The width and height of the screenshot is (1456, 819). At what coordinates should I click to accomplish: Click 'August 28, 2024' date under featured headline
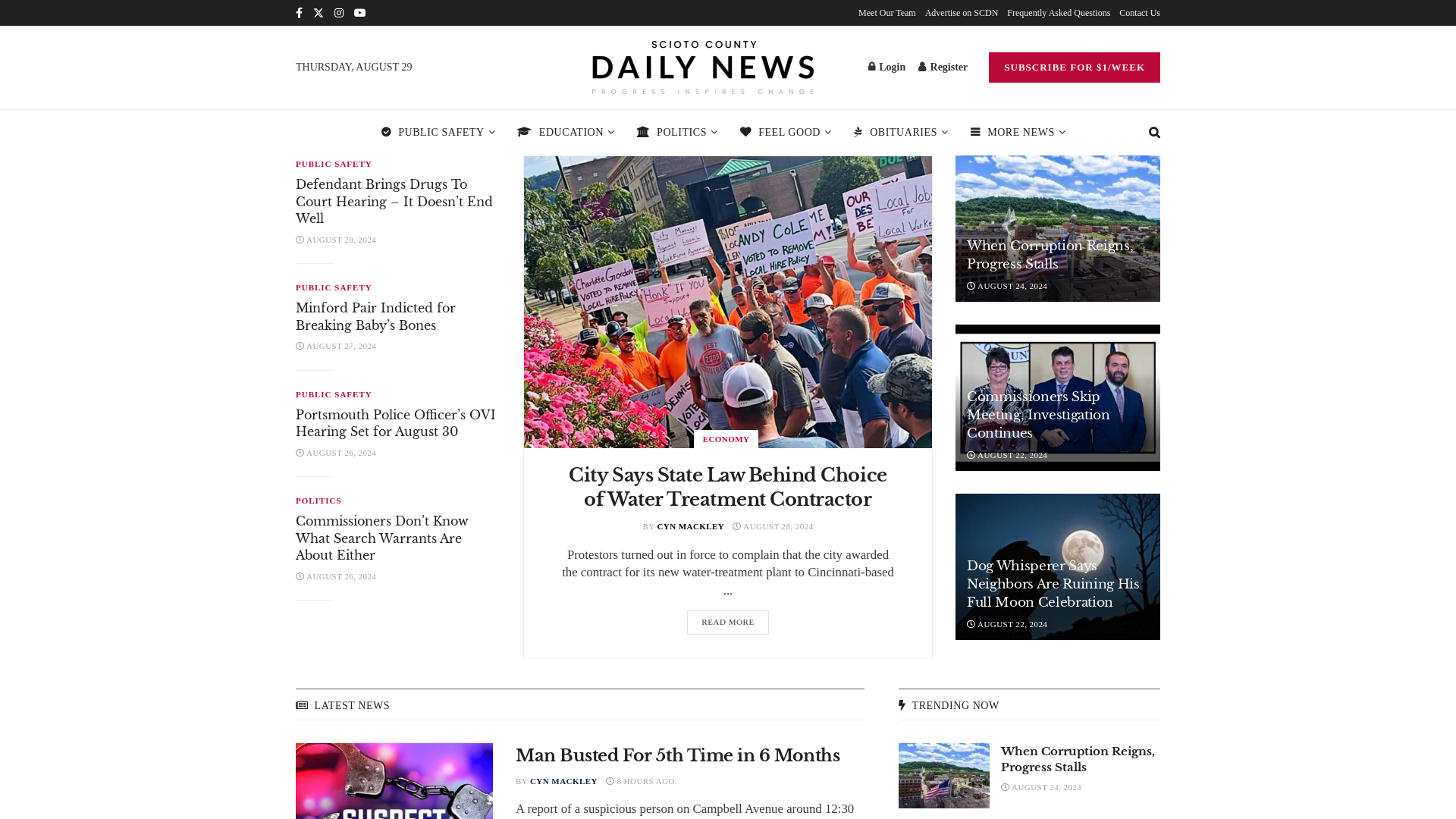coord(773,526)
